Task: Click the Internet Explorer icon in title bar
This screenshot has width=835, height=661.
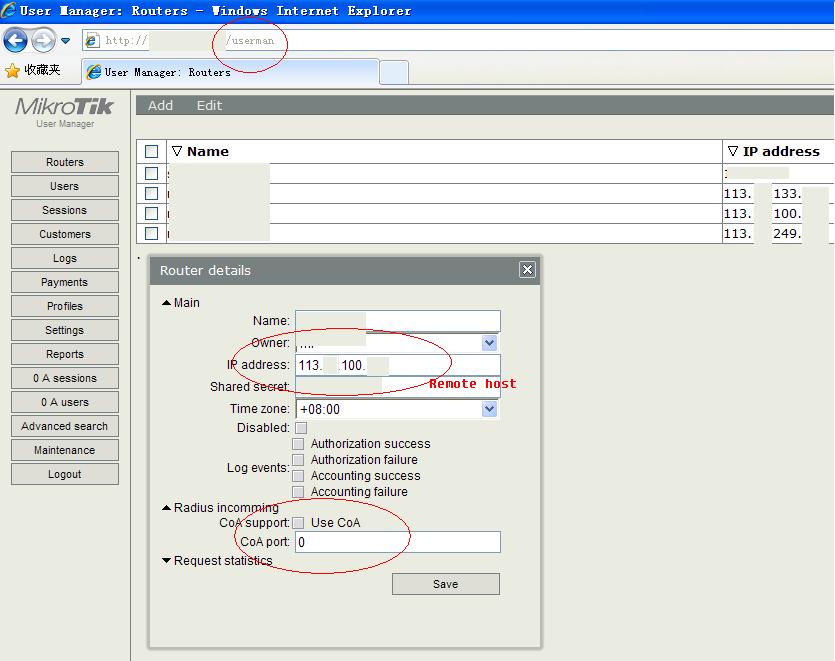Action: pos(9,10)
